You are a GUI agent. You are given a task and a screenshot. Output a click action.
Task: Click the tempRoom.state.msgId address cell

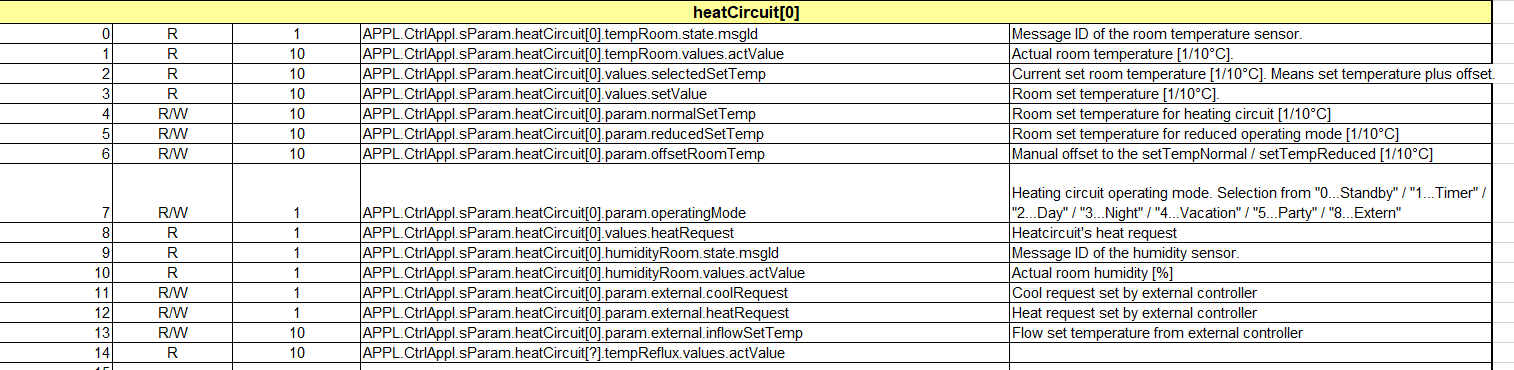[x=685, y=34]
